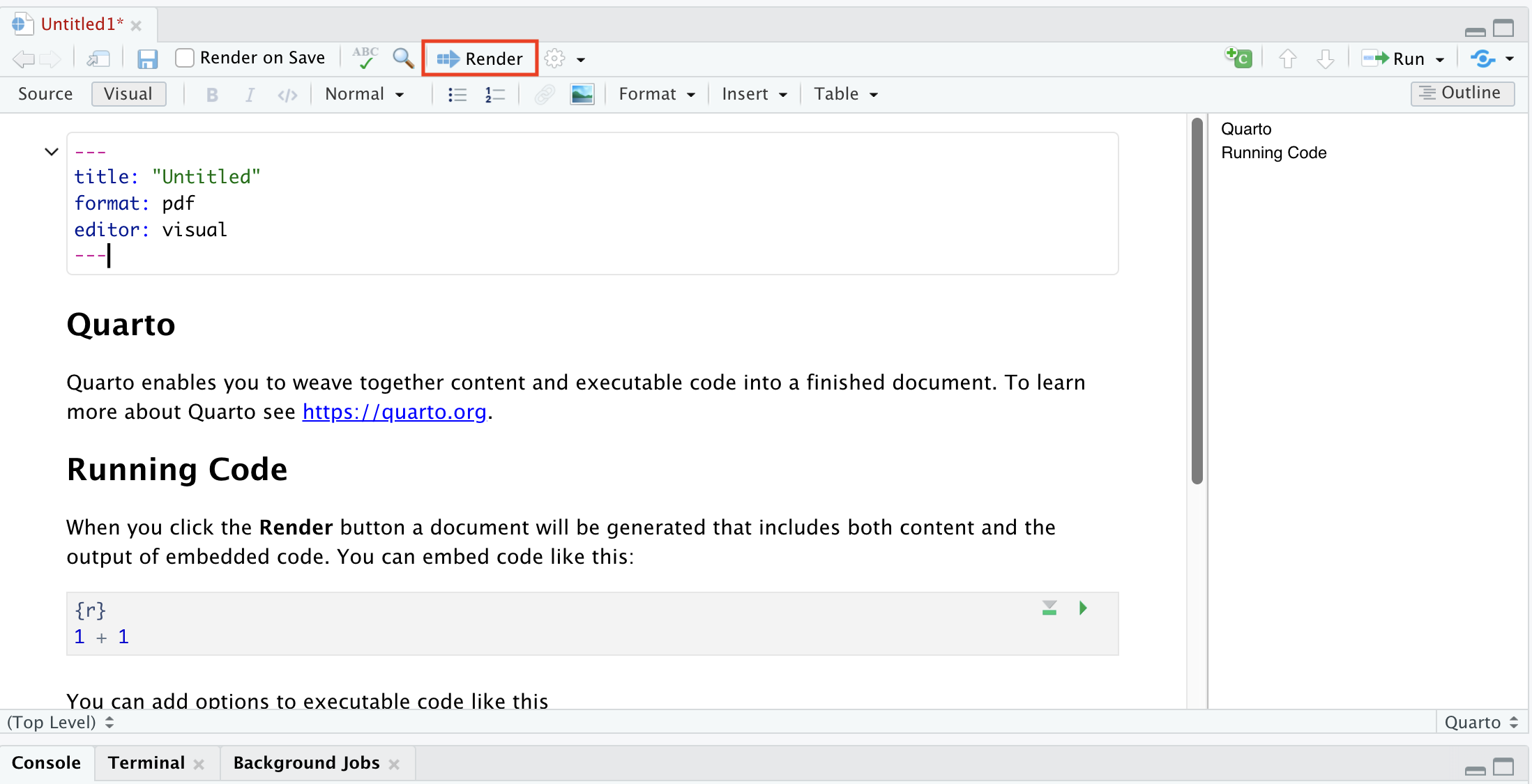Switch to Visual editor mode
This screenshot has width=1532, height=784.
(x=128, y=94)
